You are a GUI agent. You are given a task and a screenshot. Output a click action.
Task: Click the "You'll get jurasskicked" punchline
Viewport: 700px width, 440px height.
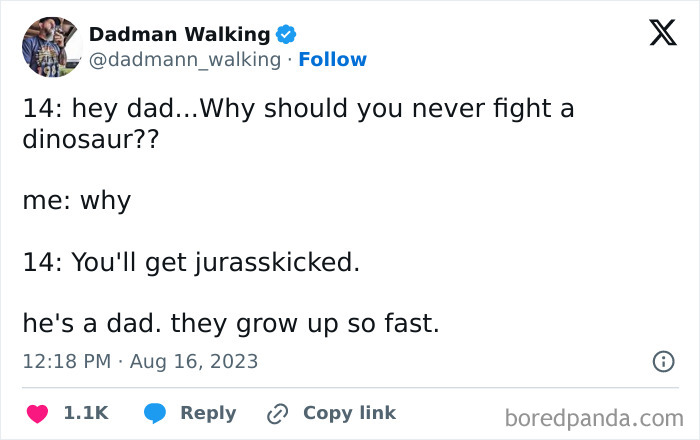point(190,263)
